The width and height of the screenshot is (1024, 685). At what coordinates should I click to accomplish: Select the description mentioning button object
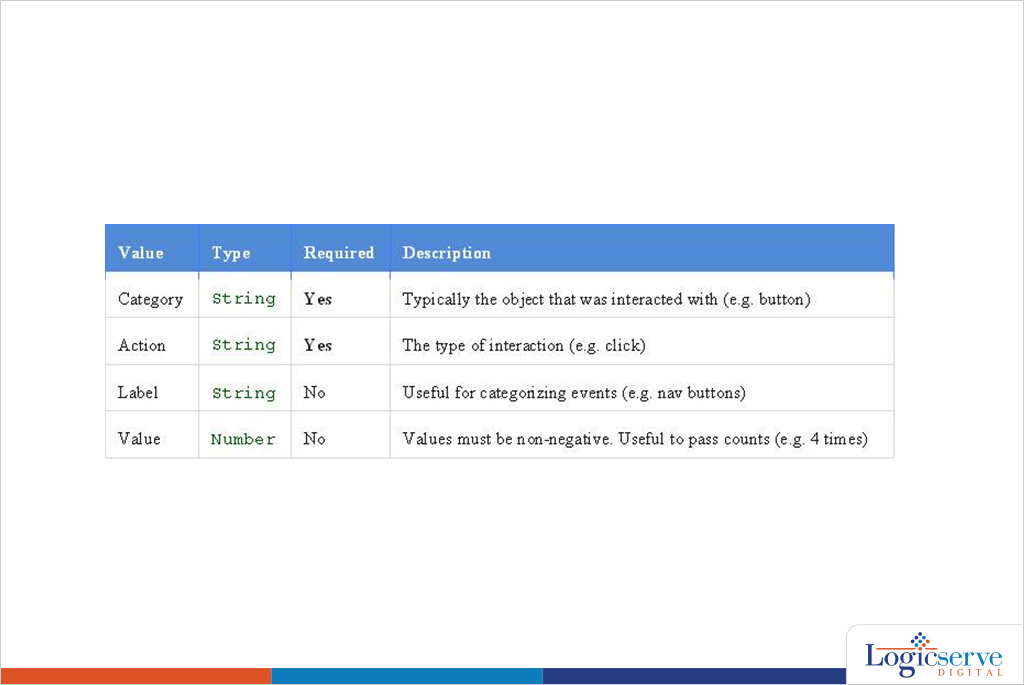606,299
